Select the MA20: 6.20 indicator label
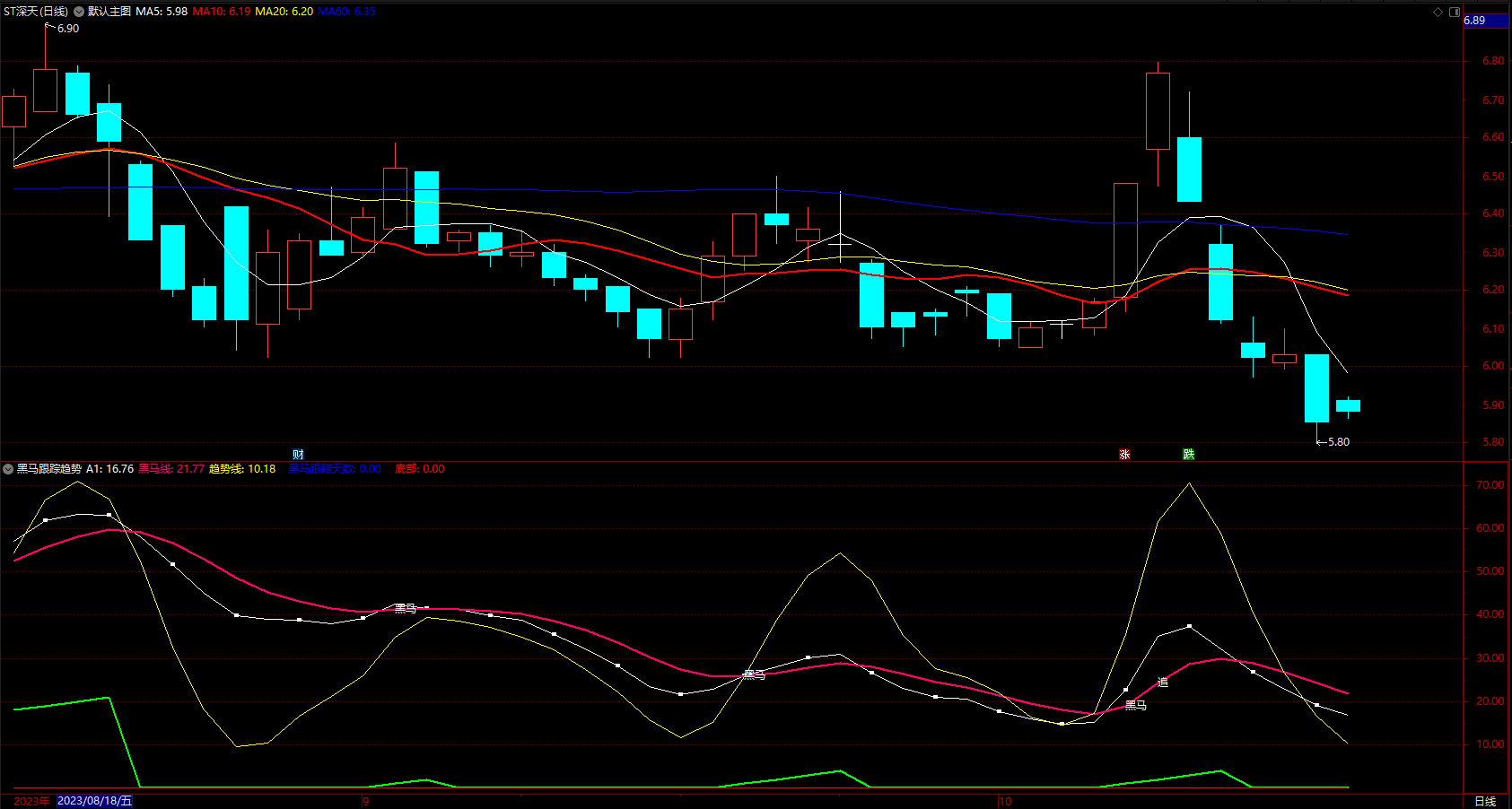The width and height of the screenshot is (1512, 809). tap(284, 12)
